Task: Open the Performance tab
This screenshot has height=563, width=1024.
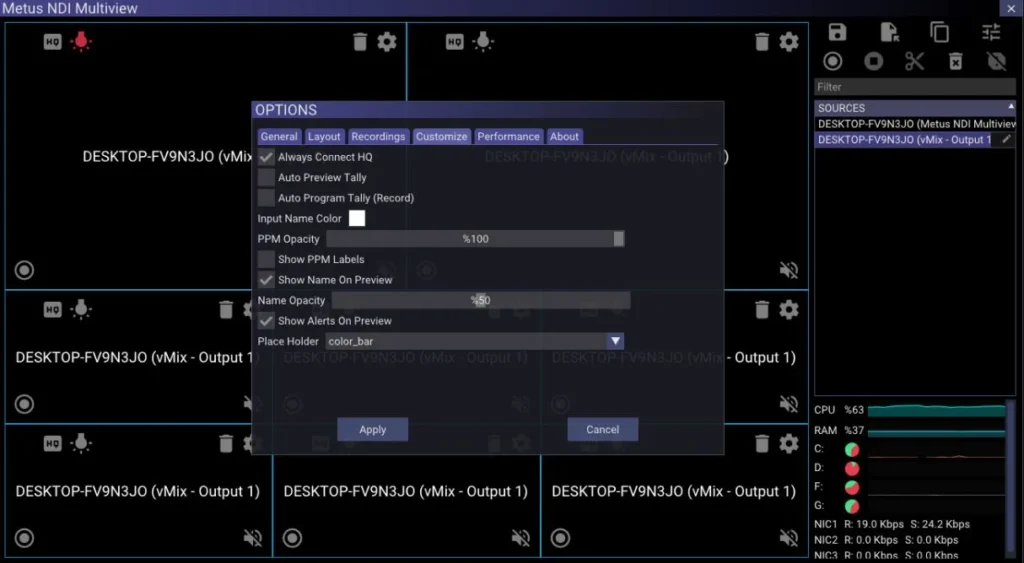Action: click(x=508, y=137)
